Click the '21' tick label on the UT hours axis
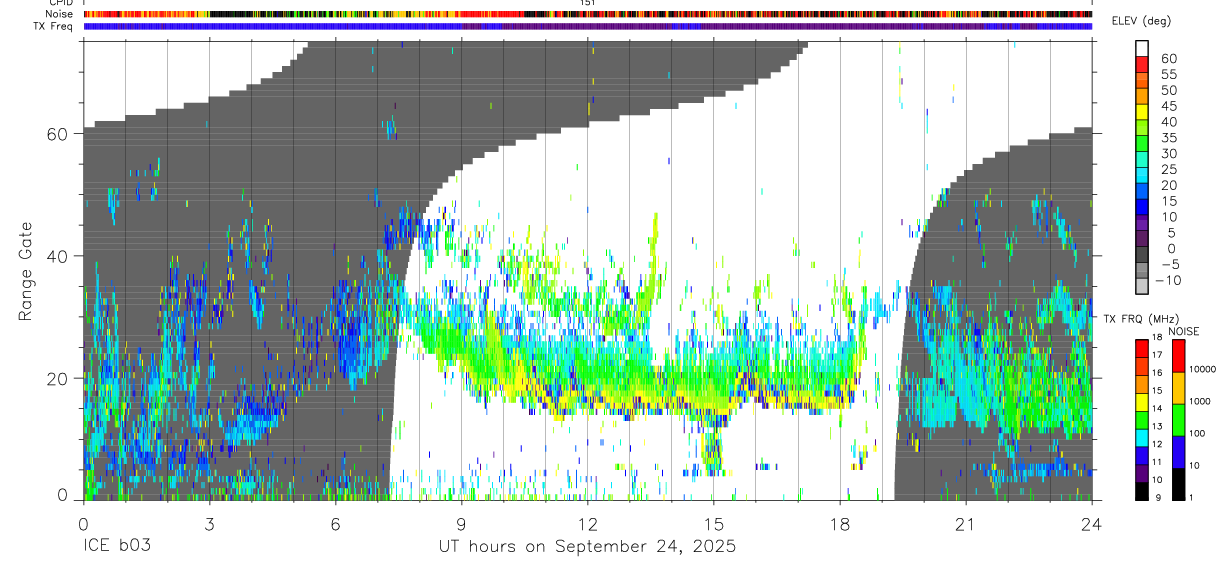This screenshot has height=567, width=1228. pos(965,524)
